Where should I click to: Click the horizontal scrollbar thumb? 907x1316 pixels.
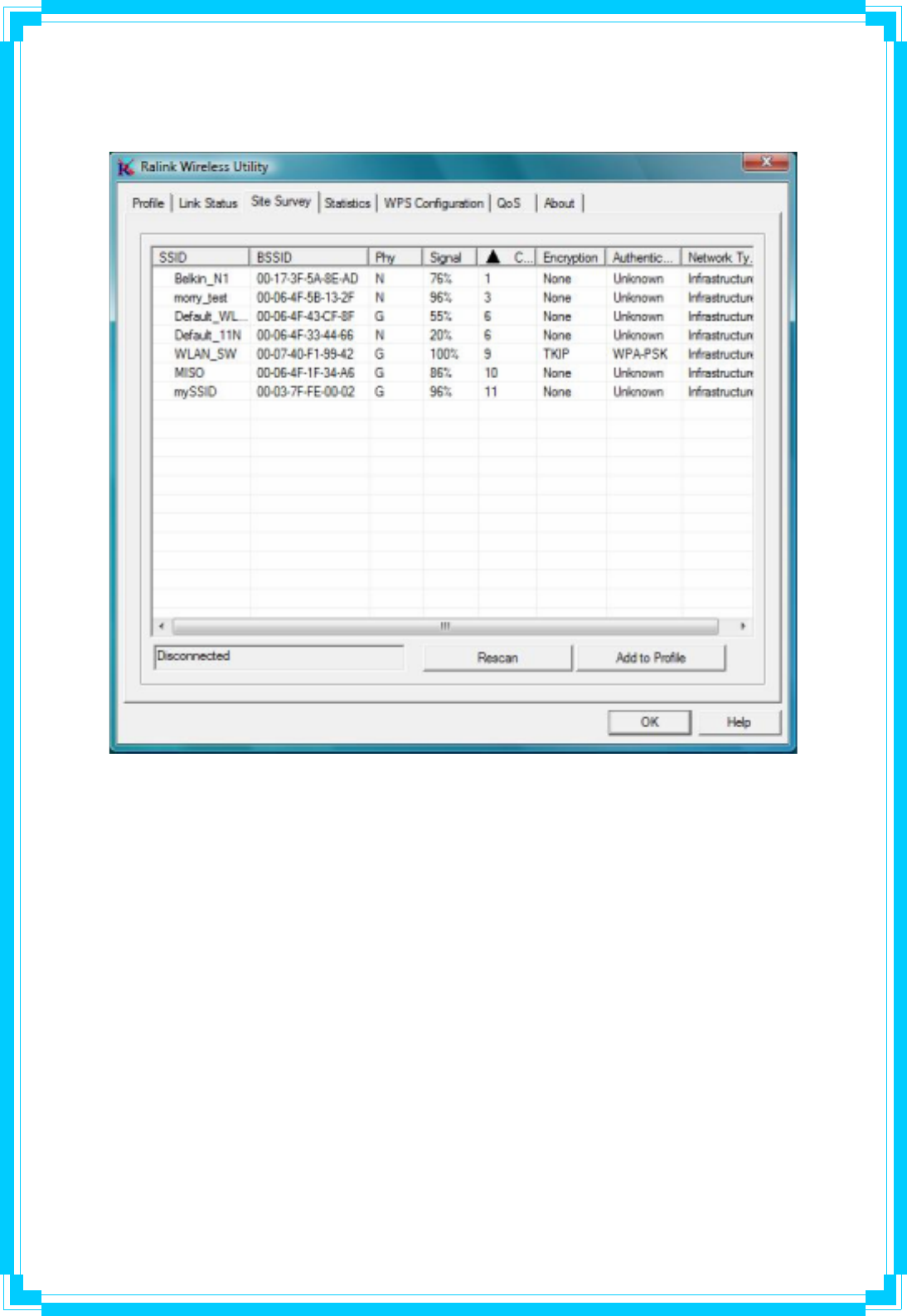coord(445,626)
